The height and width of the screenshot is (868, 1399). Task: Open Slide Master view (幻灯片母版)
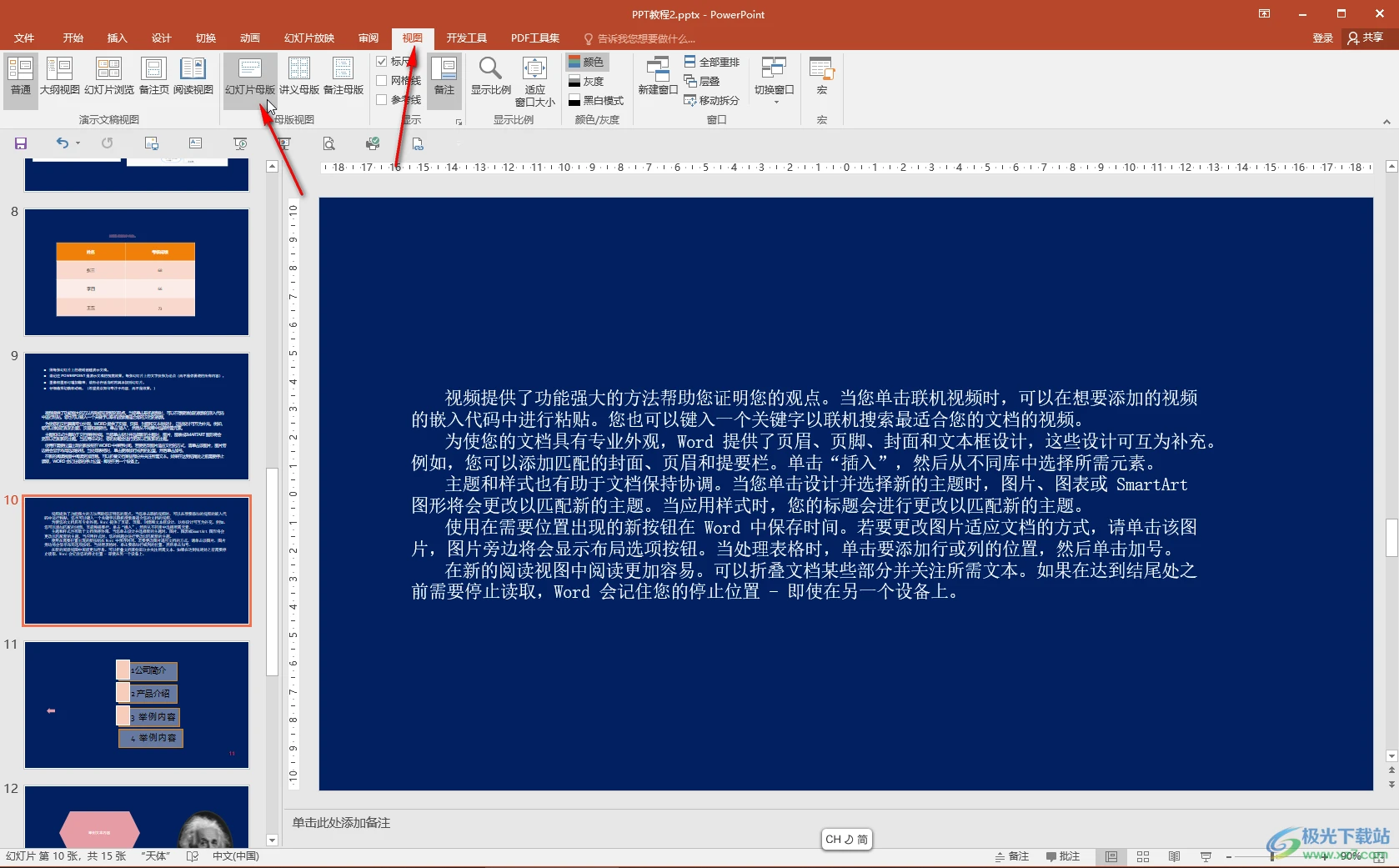tap(249, 76)
